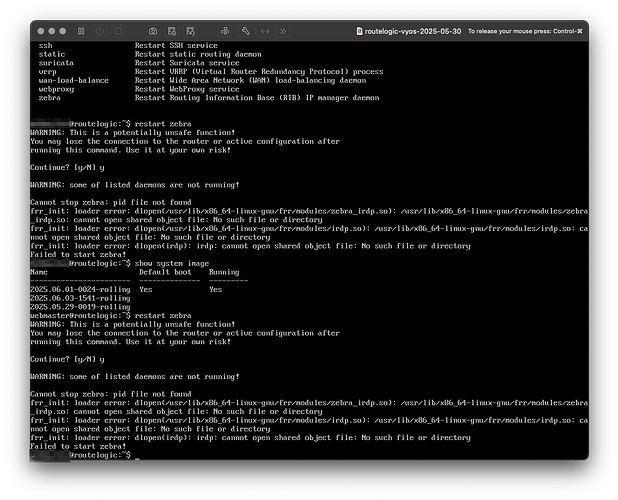Click the 'show system image' command text

(x=172, y=264)
